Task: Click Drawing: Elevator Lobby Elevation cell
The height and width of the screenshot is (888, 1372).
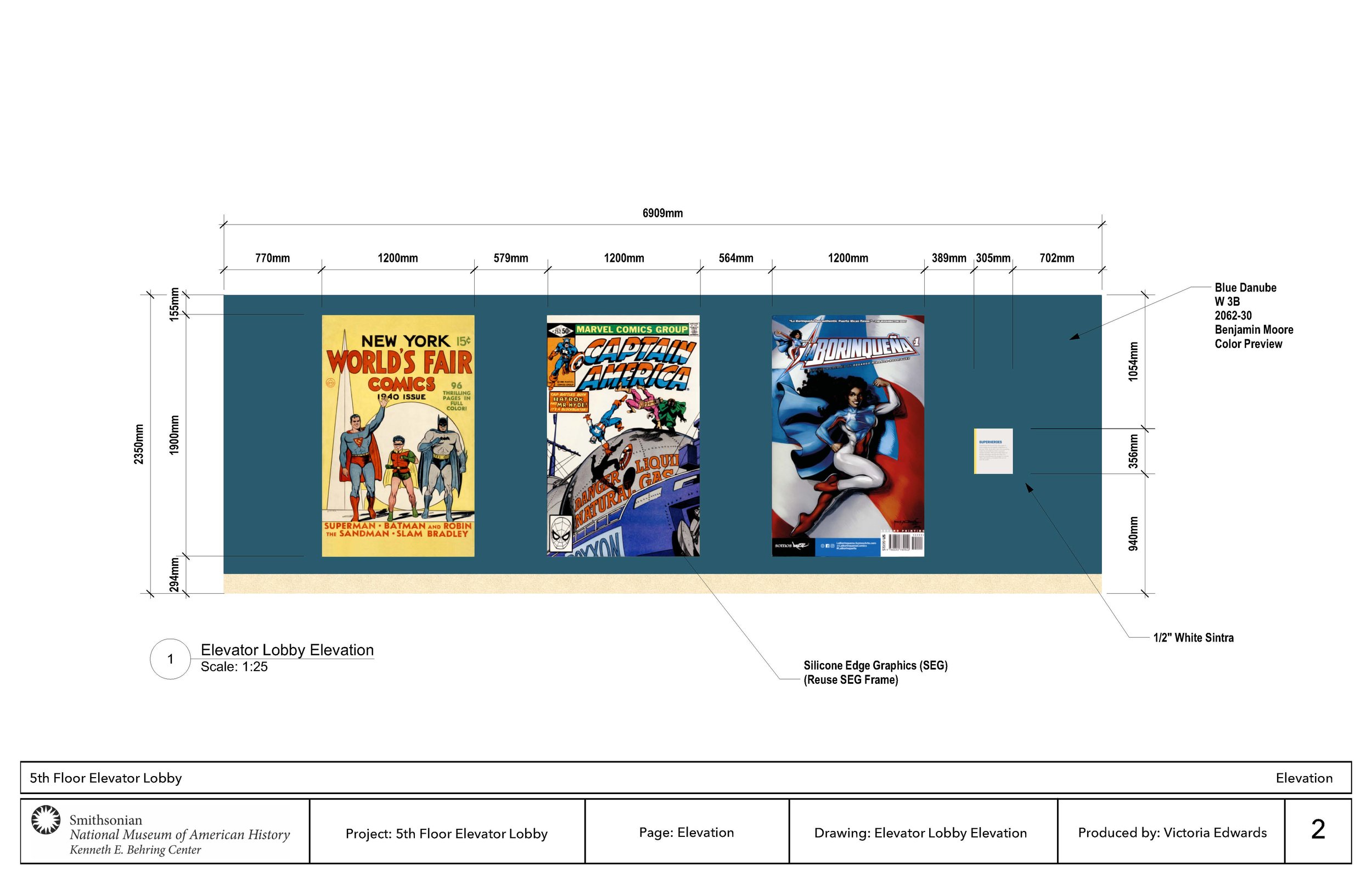Action: click(923, 831)
